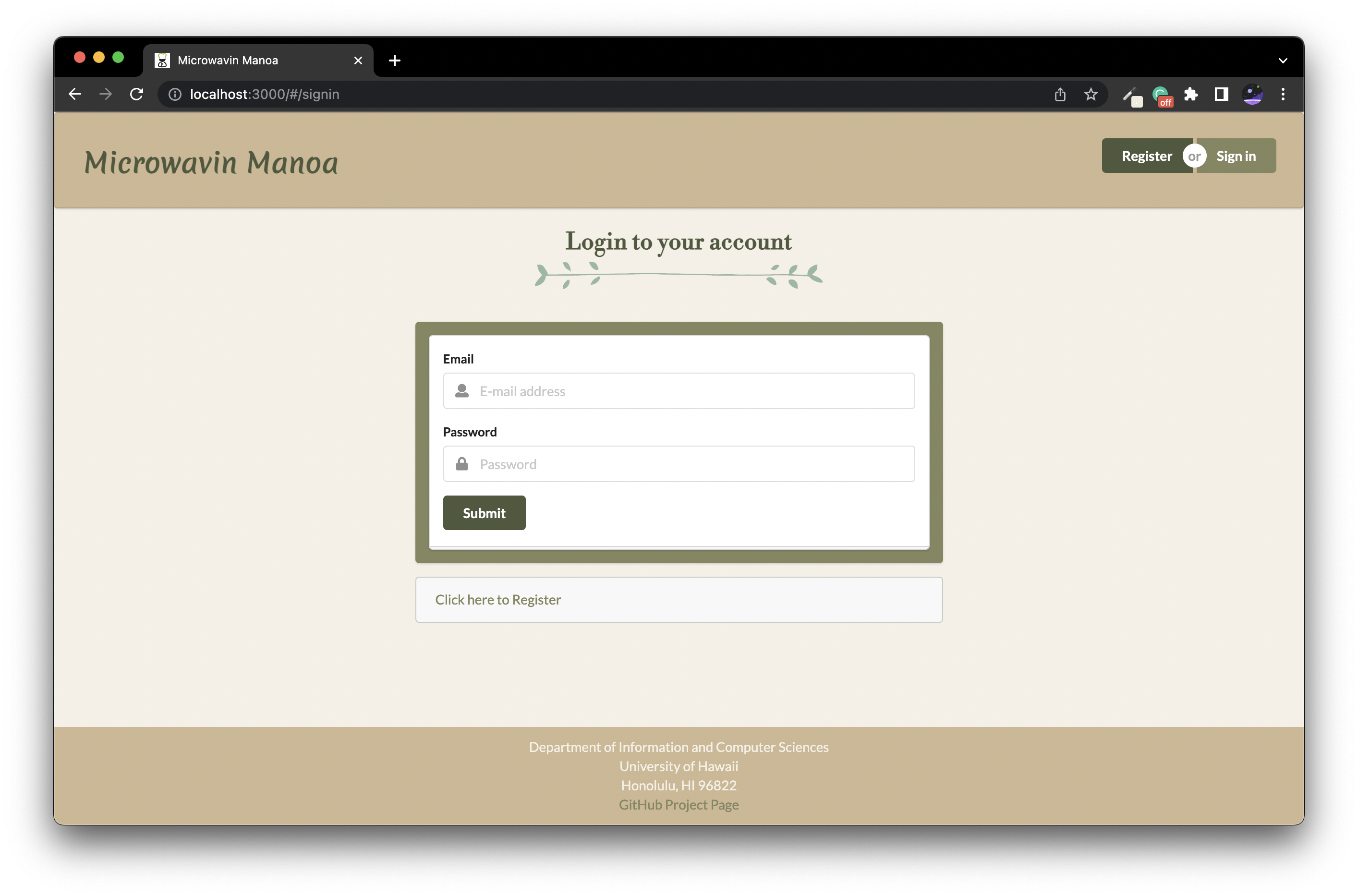The width and height of the screenshot is (1358, 896).
Task: Open the GitHub Project Page link
Action: tap(679, 805)
